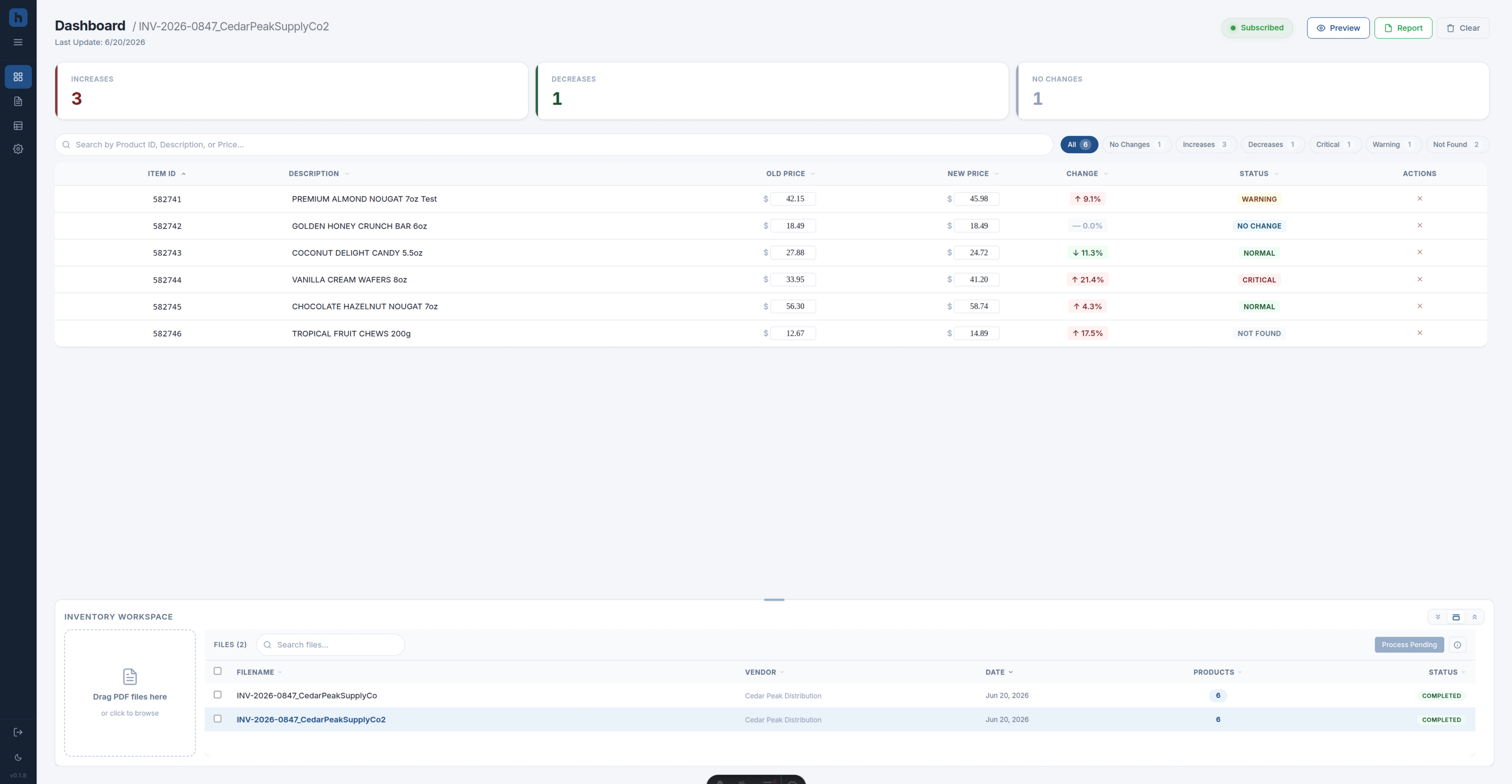Click the PDF file icon in drop zone
This screenshot has height=784, width=1512.
tap(130, 677)
